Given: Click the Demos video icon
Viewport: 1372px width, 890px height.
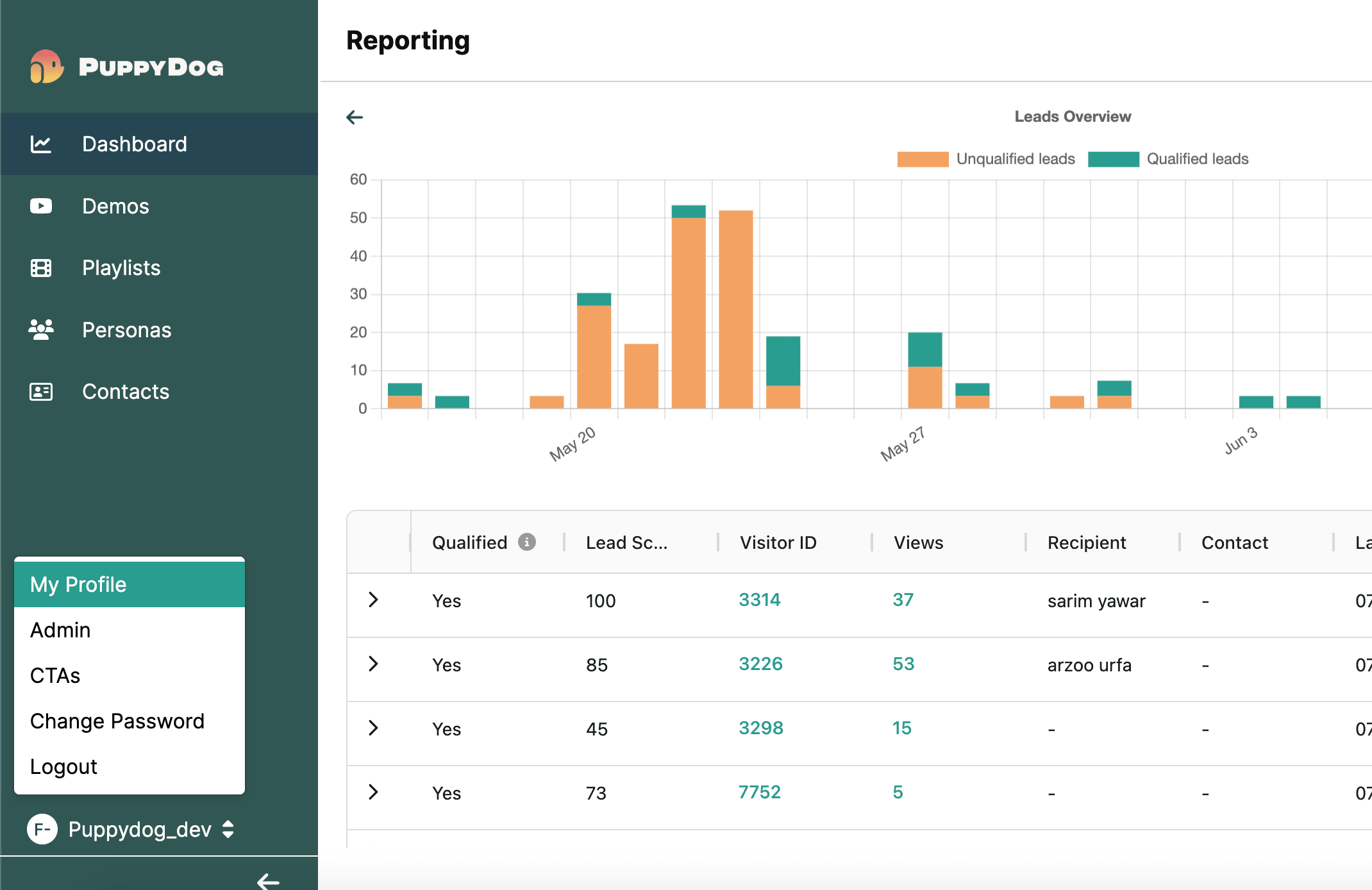Looking at the screenshot, I should [x=41, y=206].
